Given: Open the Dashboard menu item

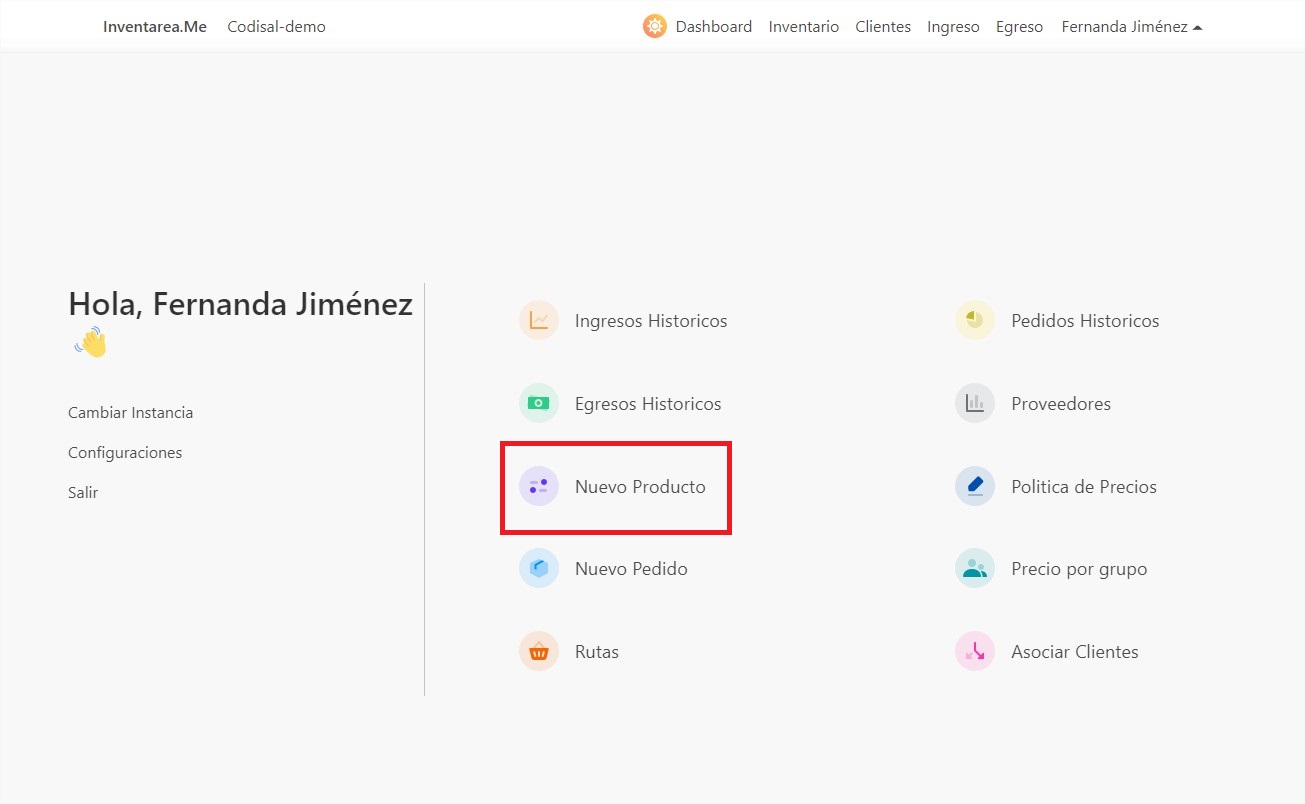Looking at the screenshot, I should pyautogui.click(x=713, y=26).
